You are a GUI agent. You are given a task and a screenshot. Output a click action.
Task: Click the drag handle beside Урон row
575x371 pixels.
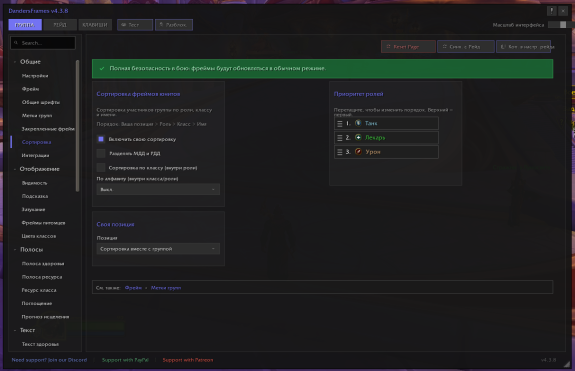[340, 152]
